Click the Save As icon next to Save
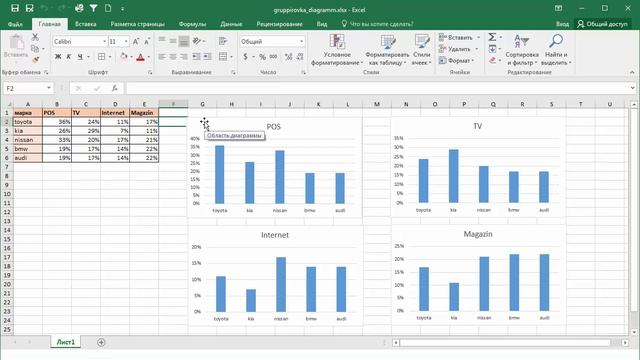Image resolution: width=640 pixels, height=360 pixels. pyautogui.click(x=29, y=8)
